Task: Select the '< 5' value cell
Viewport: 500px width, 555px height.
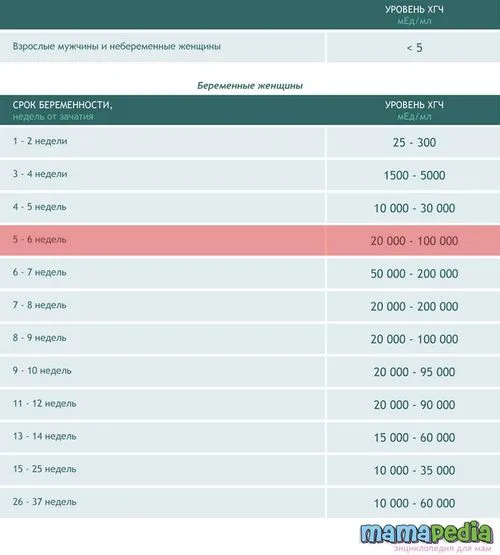Action: tap(414, 48)
